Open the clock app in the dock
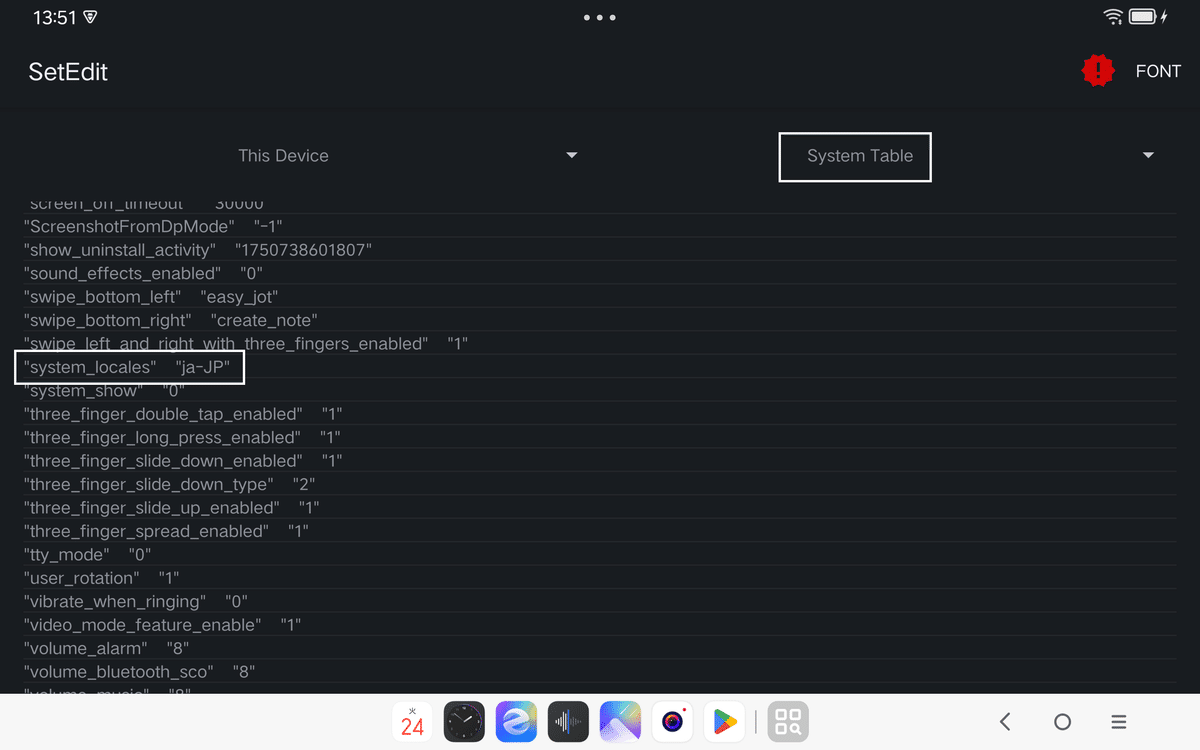Image resolution: width=1200 pixels, height=750 pixels. pyautogui.click(x=464, y=721)
